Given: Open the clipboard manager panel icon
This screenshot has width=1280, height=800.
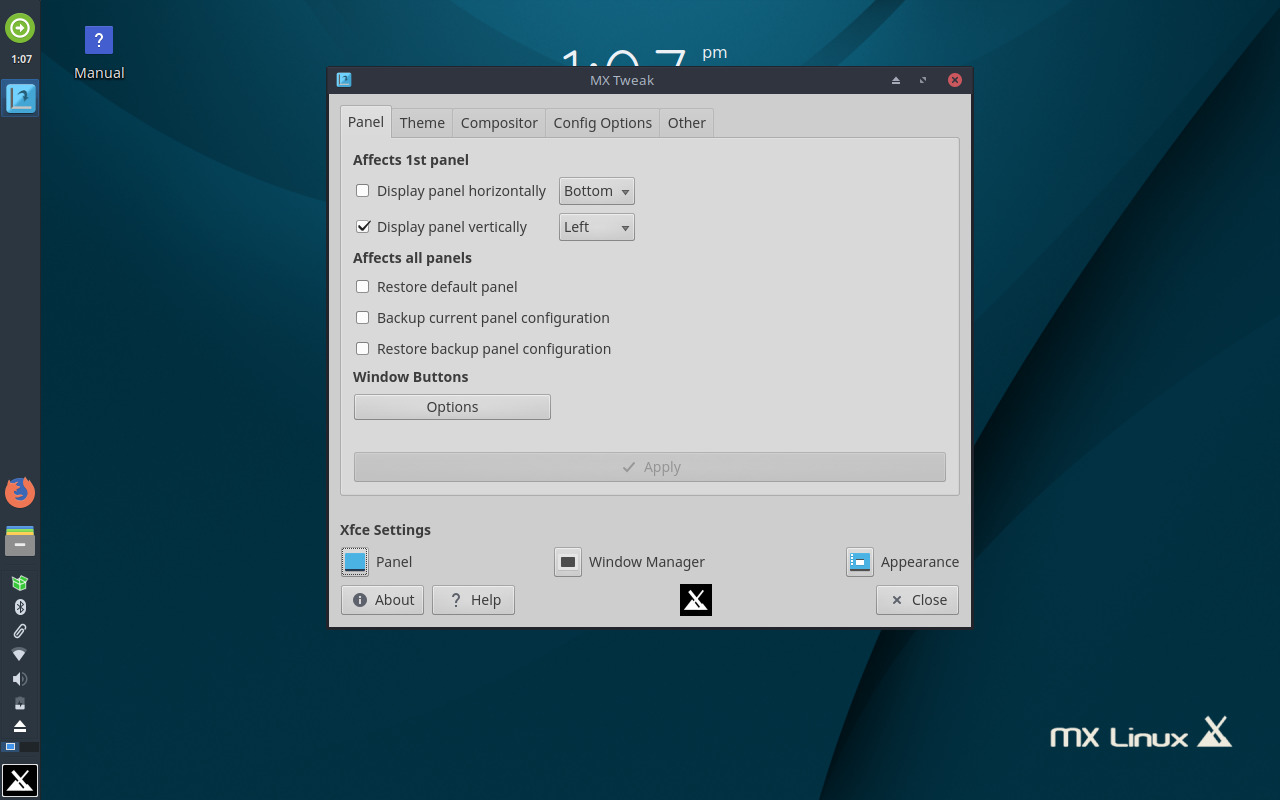Looking at the screenshot, I should pos(20,630).
